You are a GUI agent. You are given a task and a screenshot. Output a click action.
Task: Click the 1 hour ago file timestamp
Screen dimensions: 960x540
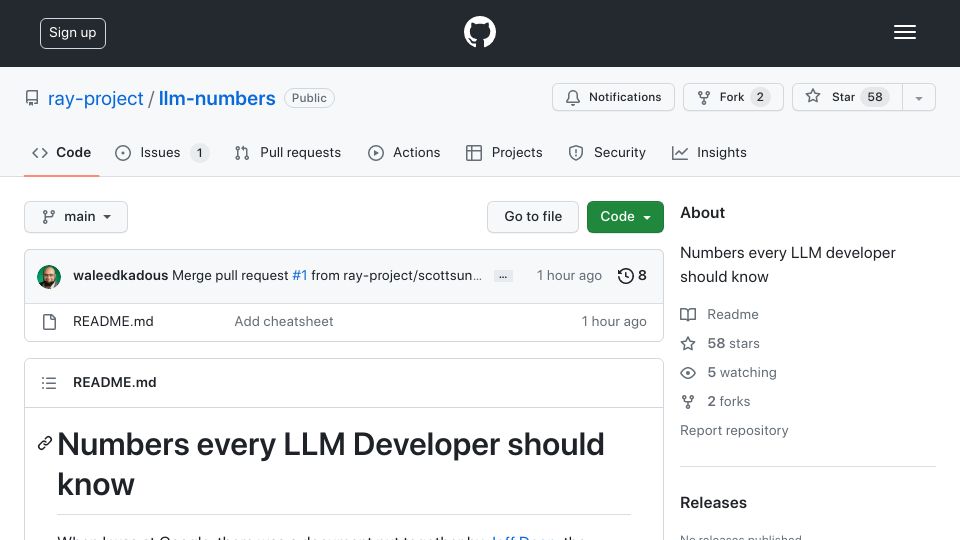pos(613,321)
